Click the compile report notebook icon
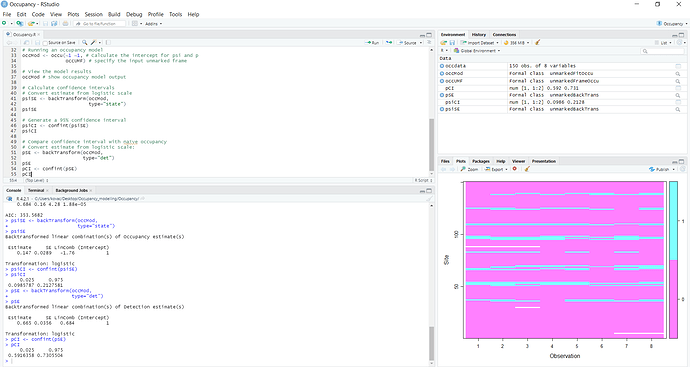 click(108, 43)
